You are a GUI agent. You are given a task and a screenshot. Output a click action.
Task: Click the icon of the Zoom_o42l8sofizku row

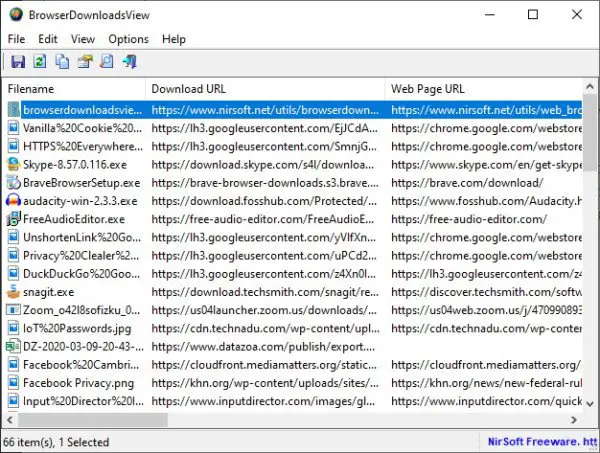click(x=13, y=310)
